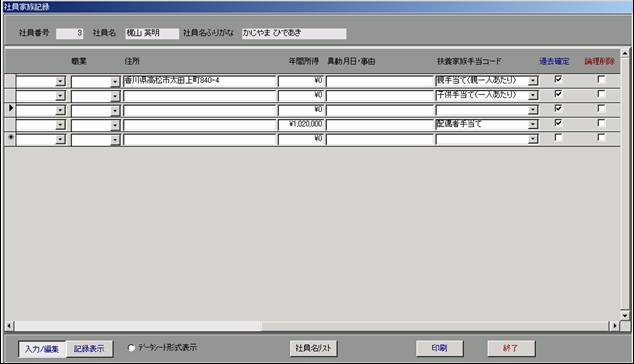The image size is (634, 364).
Task: Select the データシート形式表示 radio option
Action: click(131, 348)
